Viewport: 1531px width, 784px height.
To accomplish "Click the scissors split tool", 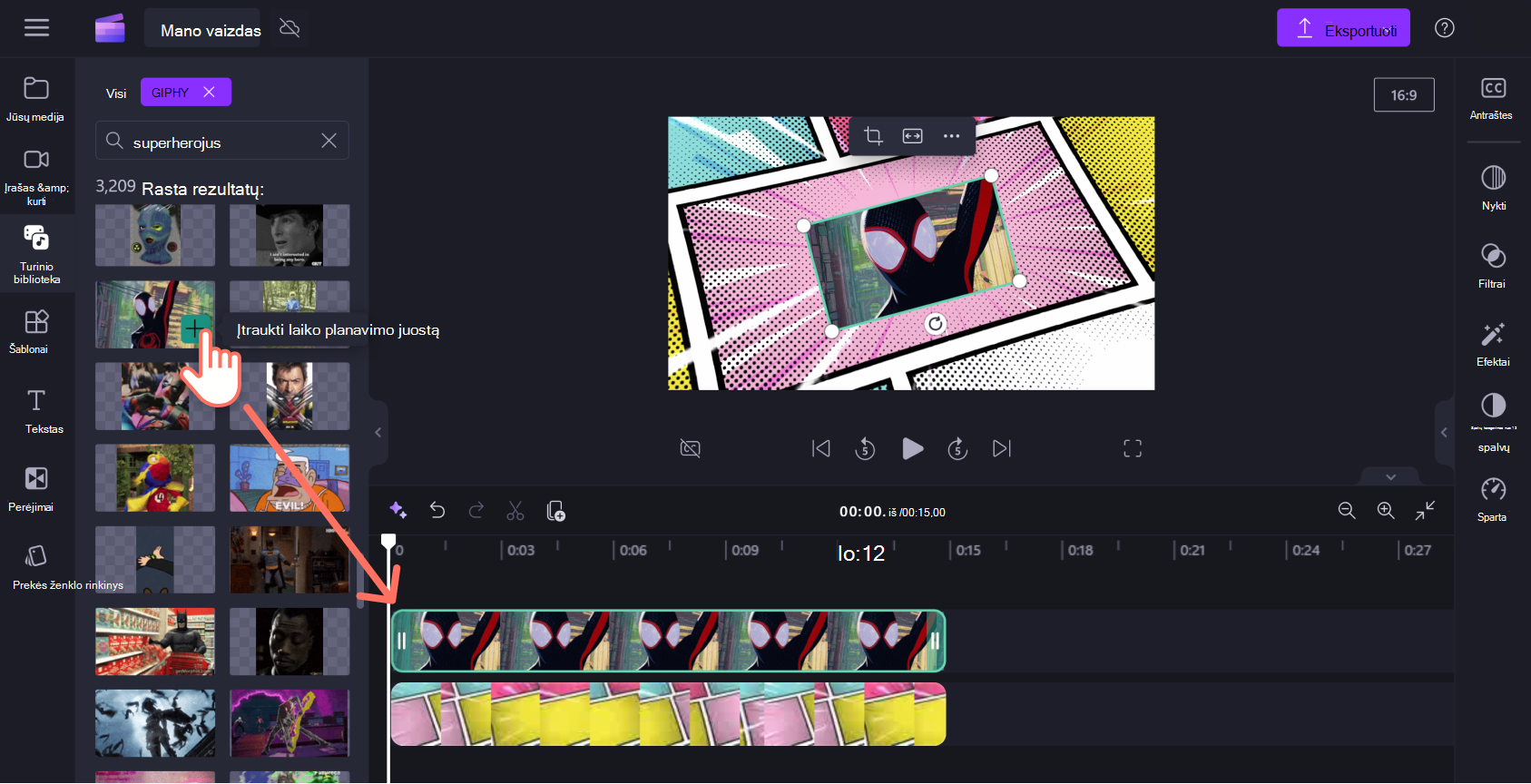I will [515, 511].
